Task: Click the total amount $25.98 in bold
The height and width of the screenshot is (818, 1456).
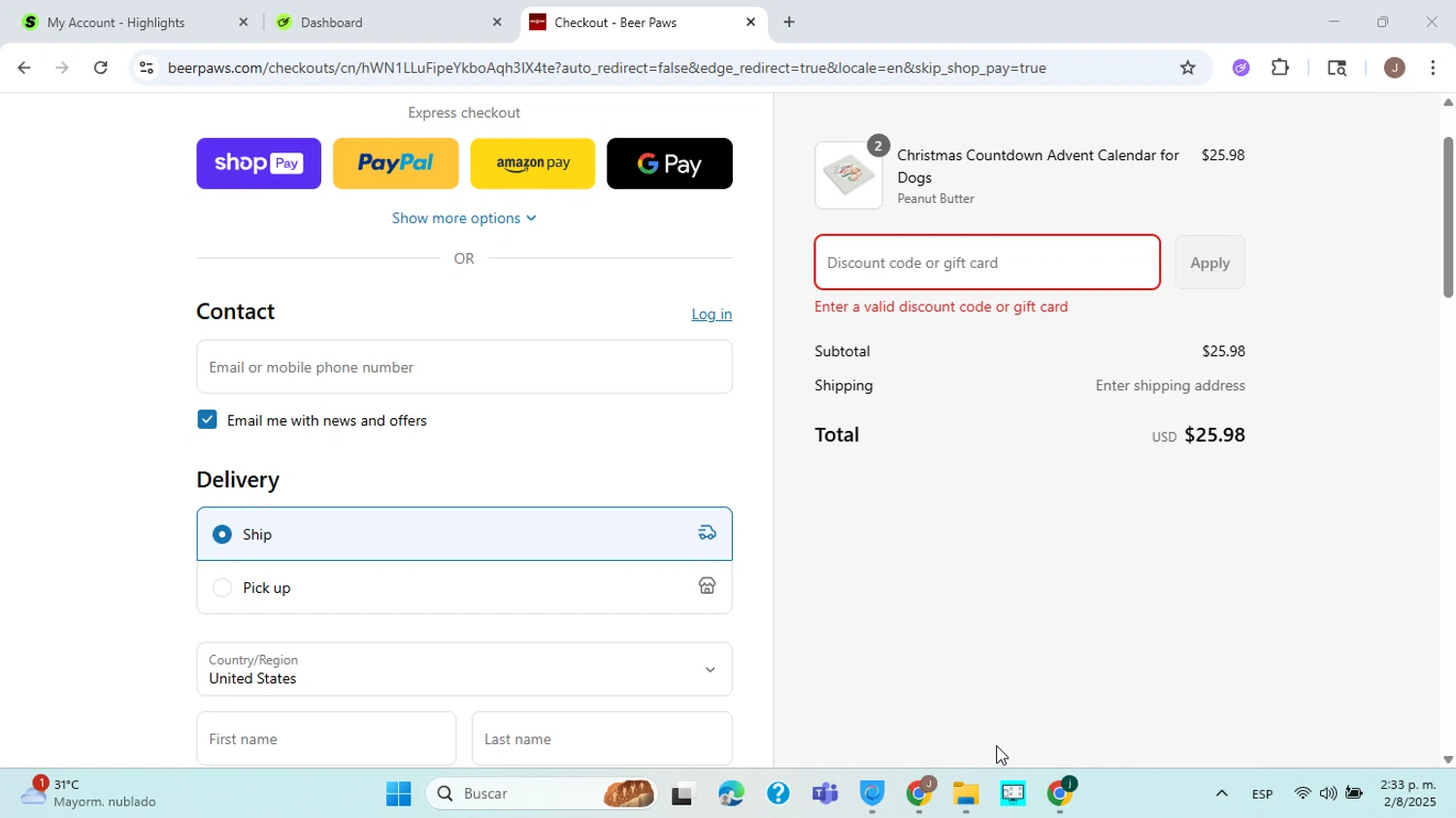Action: (1214, 435)
